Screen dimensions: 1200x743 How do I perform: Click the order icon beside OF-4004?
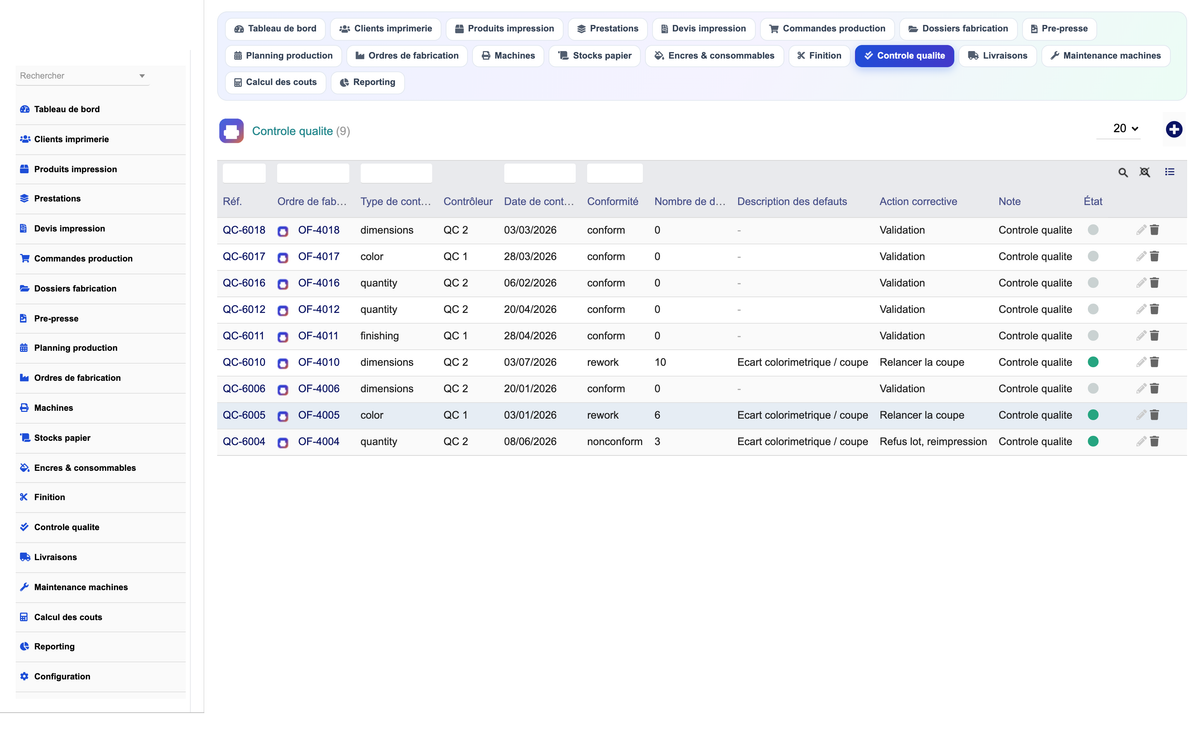pos(283,442)
